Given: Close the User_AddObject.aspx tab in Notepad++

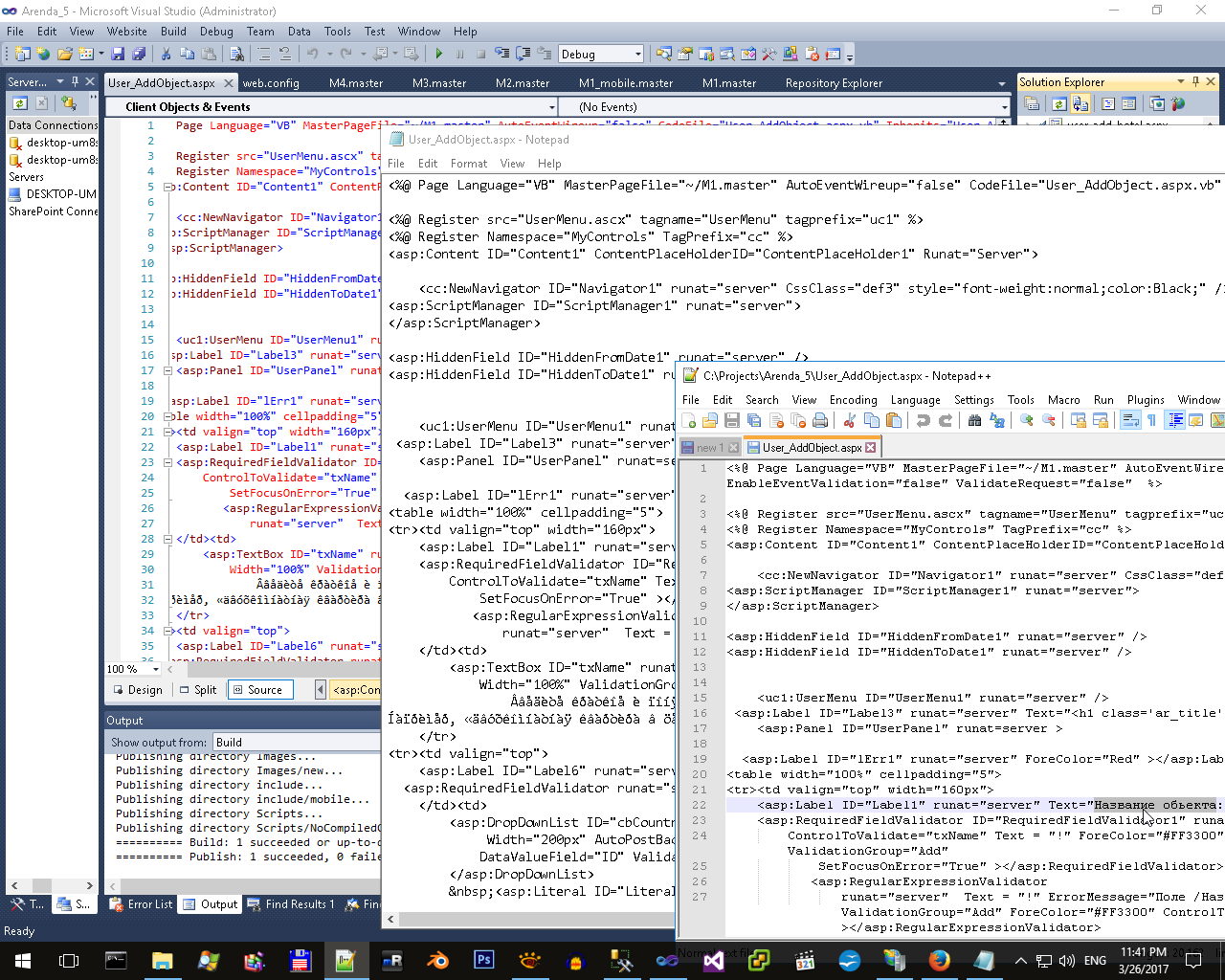Looking at the screenshot, I should point(870,448).
